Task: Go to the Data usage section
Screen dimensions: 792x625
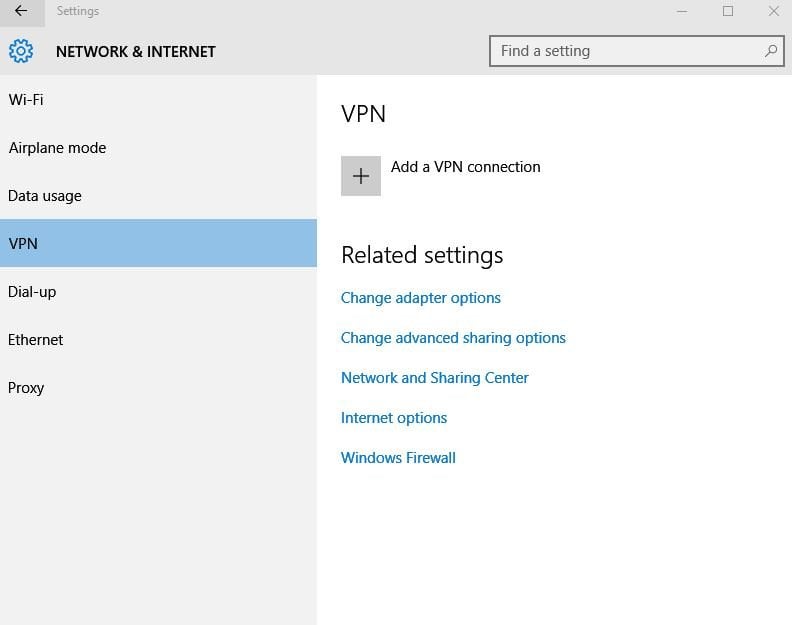Action: pyautogui.click(x=158, y=196)
